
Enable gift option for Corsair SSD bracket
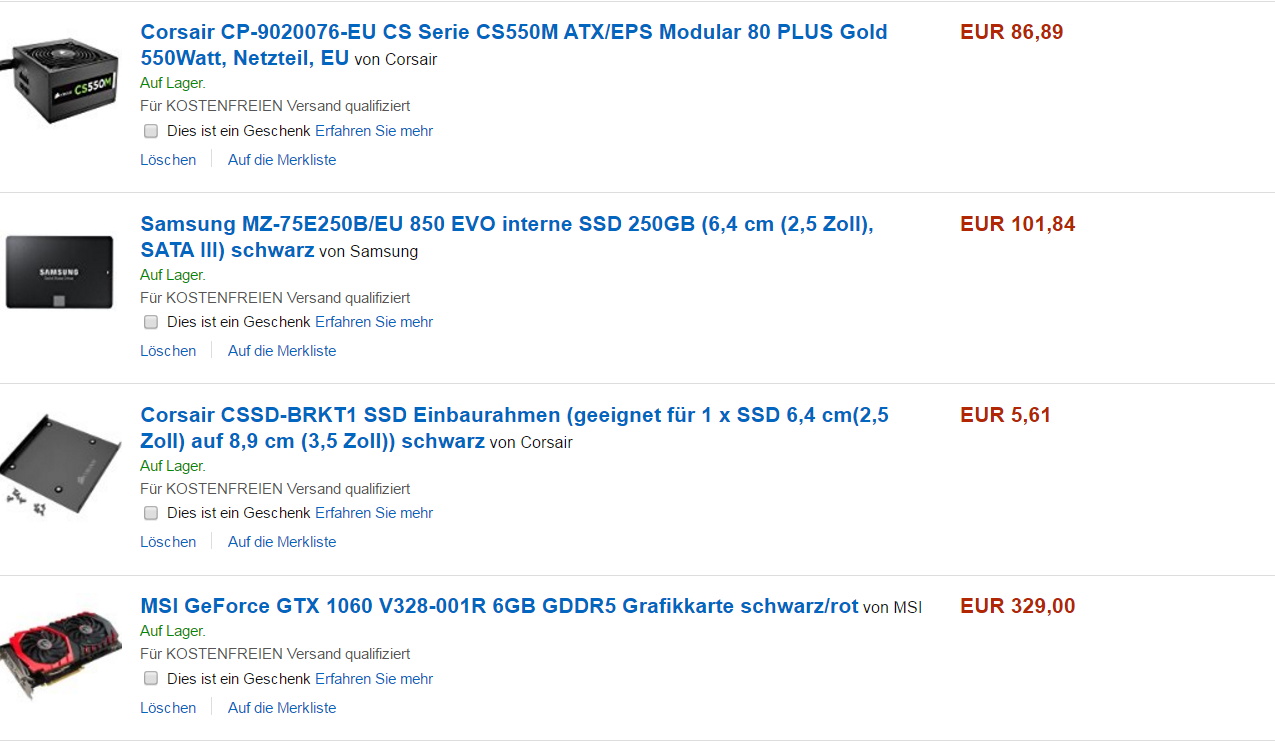pos(151,513)
